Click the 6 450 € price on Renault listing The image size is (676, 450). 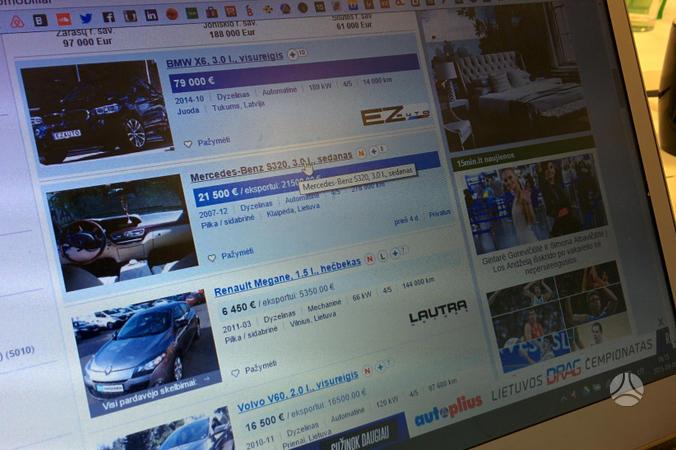(x=239, y=309)
